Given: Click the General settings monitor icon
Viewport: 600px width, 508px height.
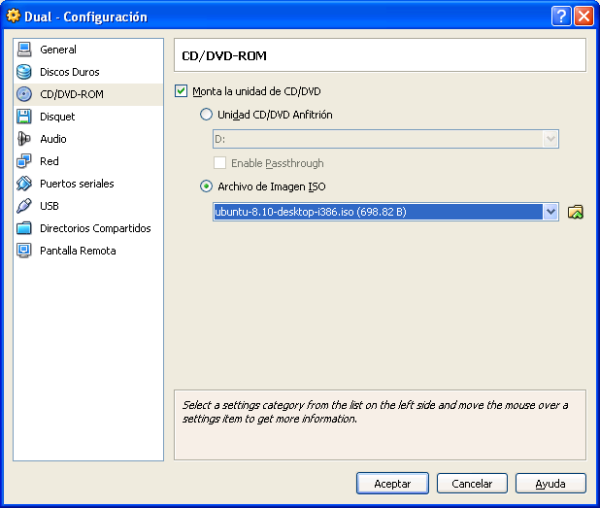Looking at the screenshot, I should tap(24, 50).
